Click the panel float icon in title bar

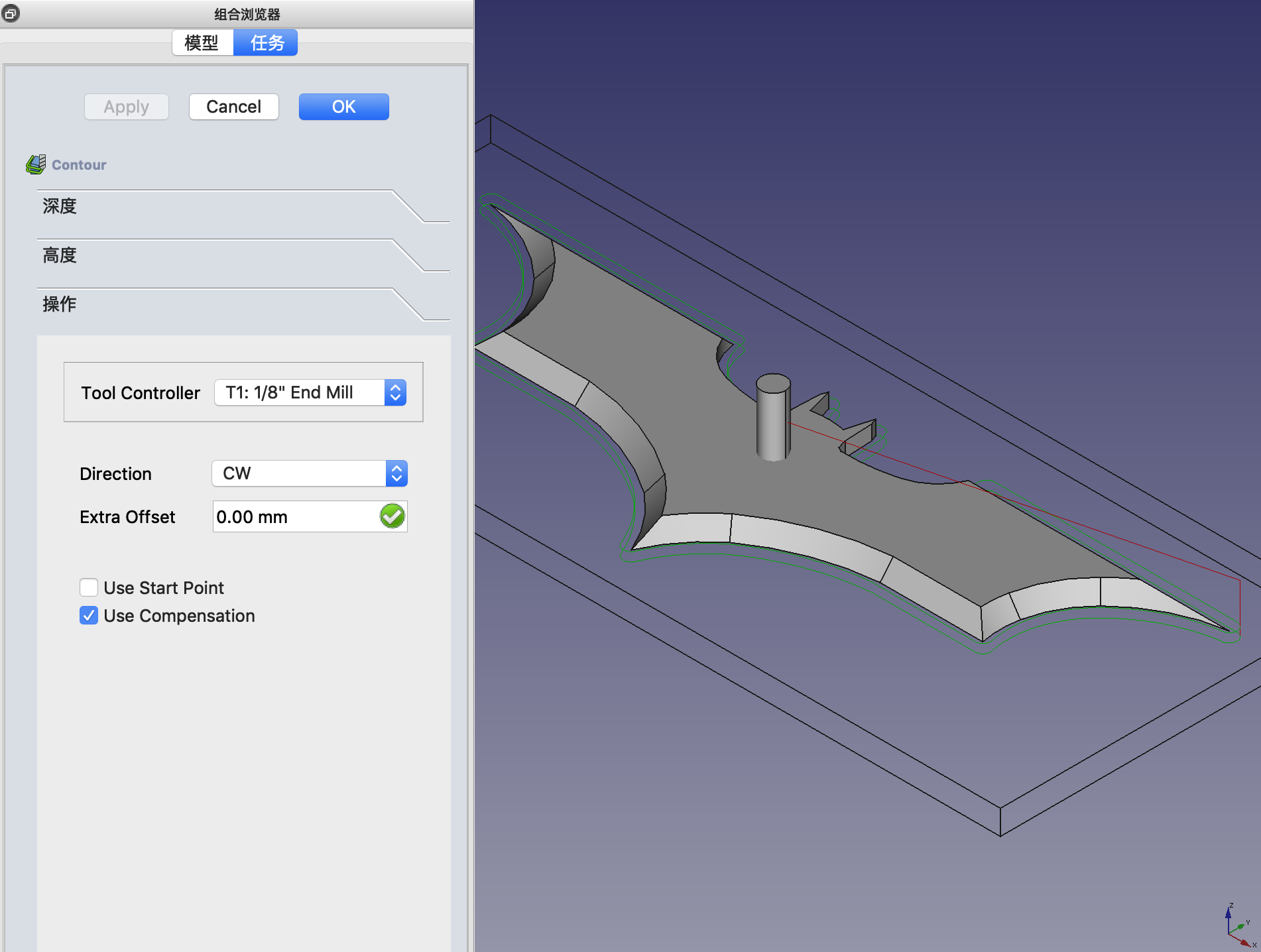point(11,13)
